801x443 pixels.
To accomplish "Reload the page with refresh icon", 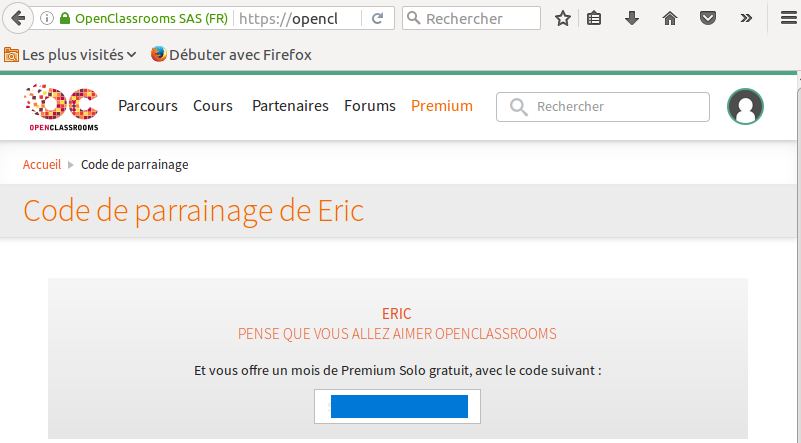I will [x=377, y=18].
